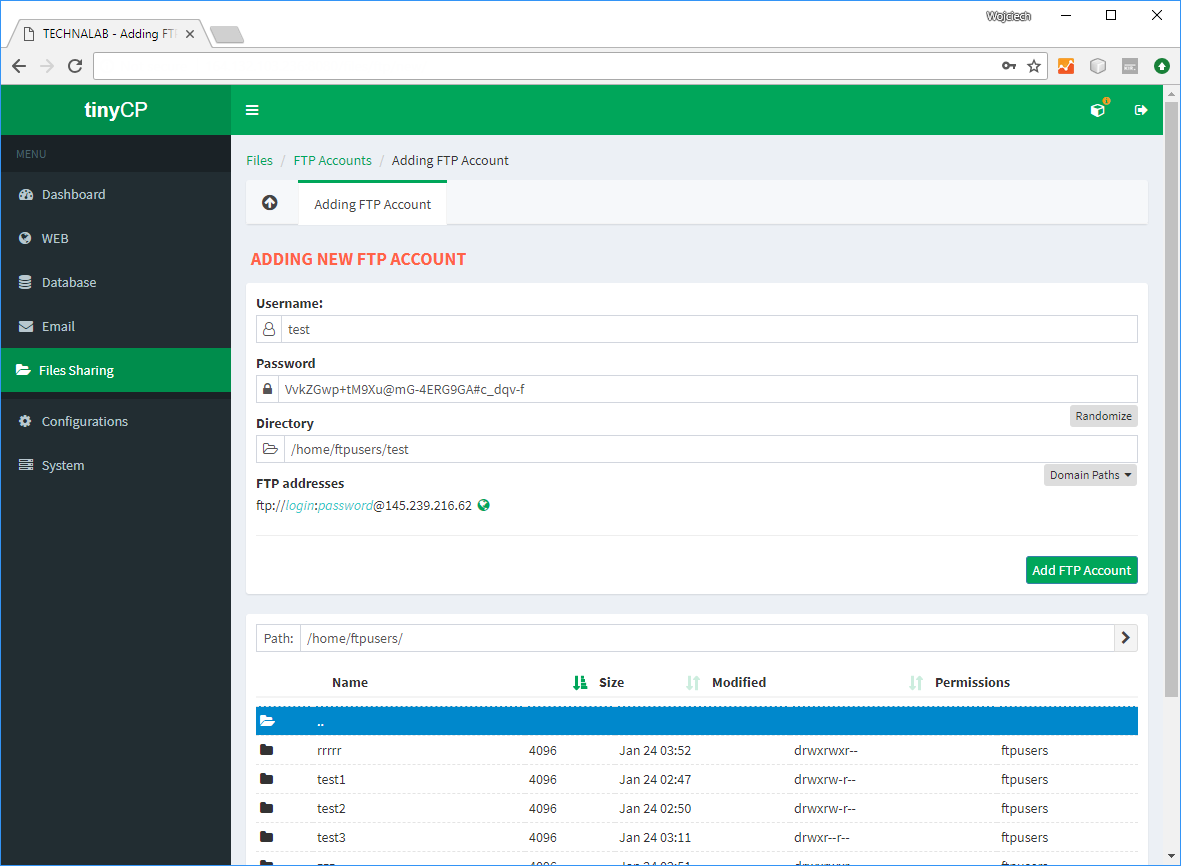Click the 'test1' folder name
The width and height of the screenshot is (1181, 866).
(x=331, y=779)
